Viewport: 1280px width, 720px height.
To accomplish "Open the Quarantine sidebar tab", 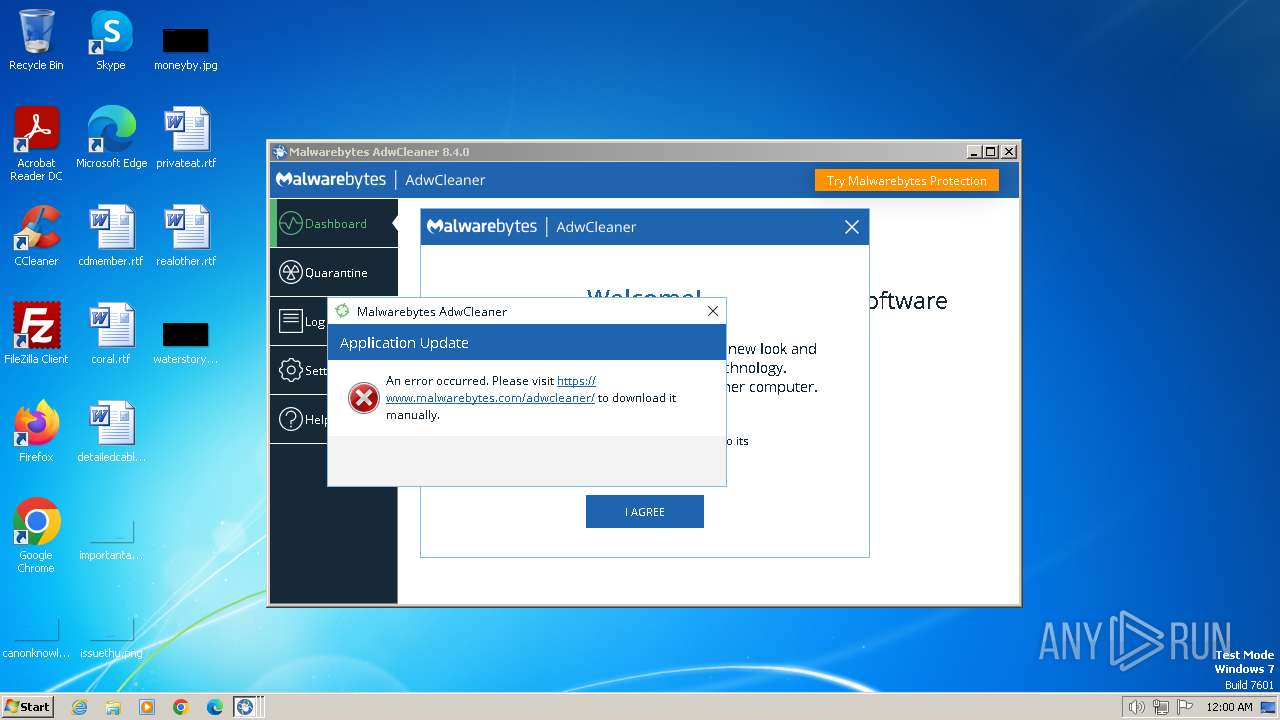I will tap(334, 272).
